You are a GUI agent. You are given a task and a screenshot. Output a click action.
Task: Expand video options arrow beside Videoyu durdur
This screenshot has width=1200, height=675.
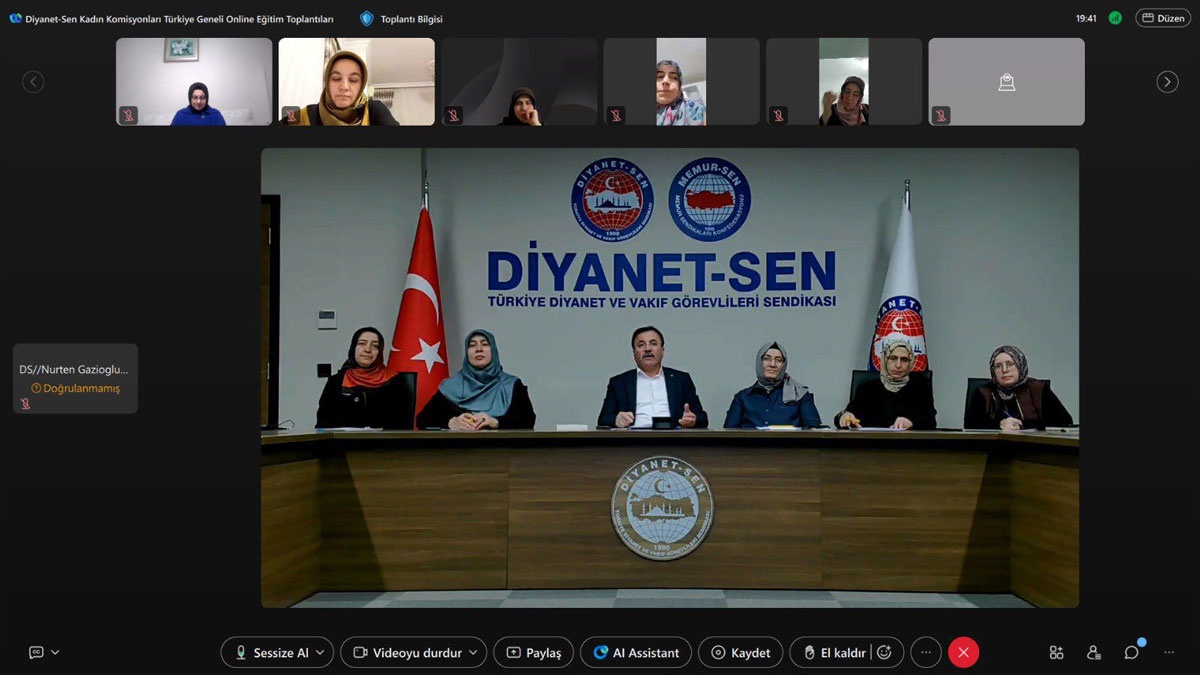[474, 653]
